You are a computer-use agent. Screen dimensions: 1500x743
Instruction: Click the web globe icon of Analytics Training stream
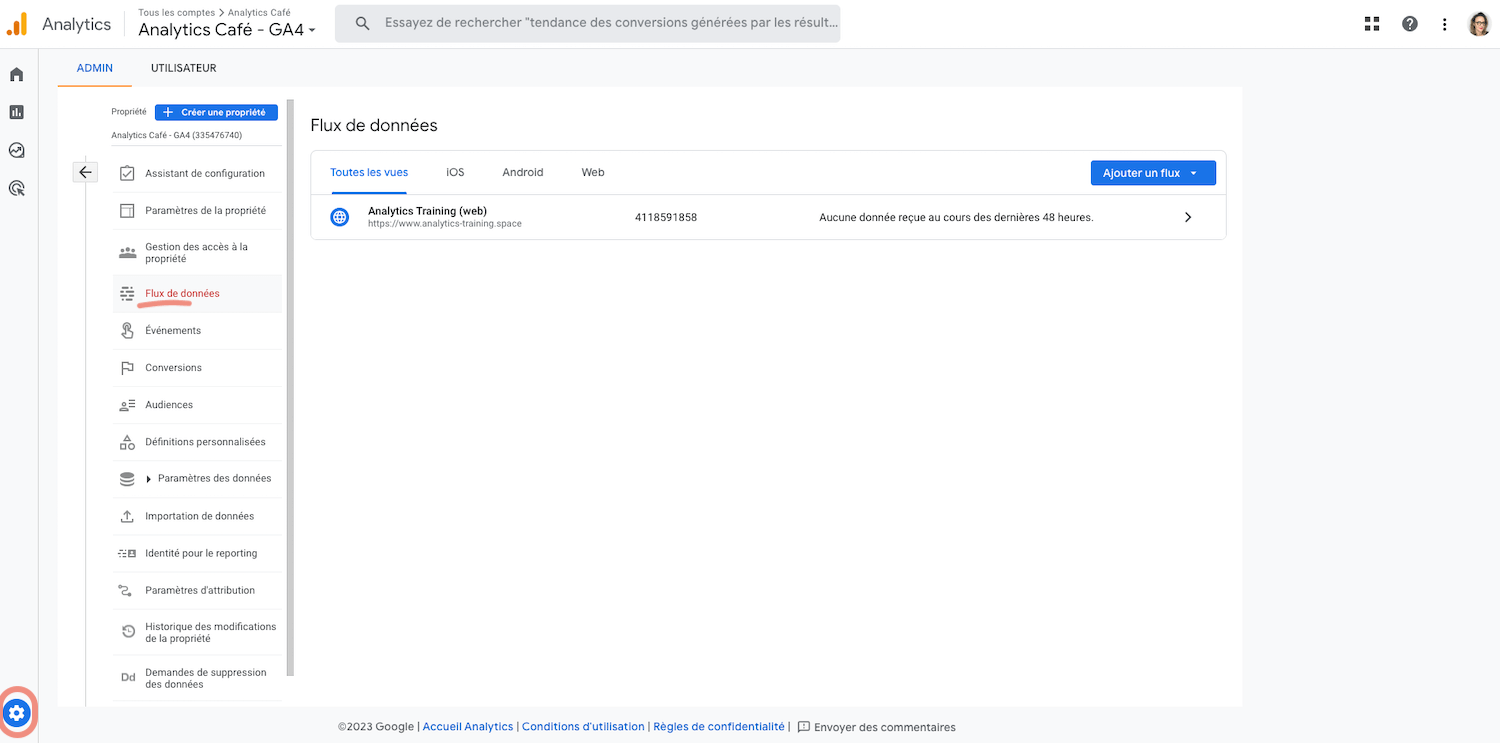click(340, 217)
